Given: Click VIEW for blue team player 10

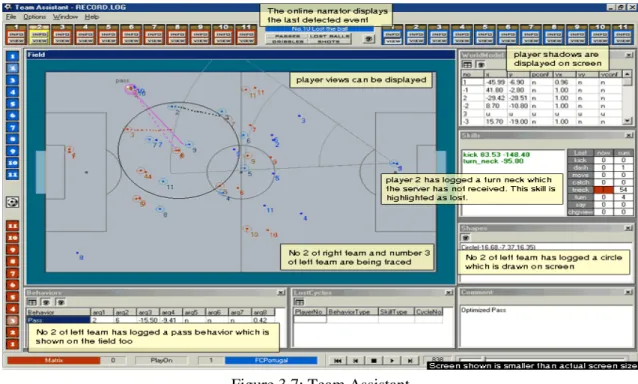Looking at the screenshot, I should (x=600, y=40).
